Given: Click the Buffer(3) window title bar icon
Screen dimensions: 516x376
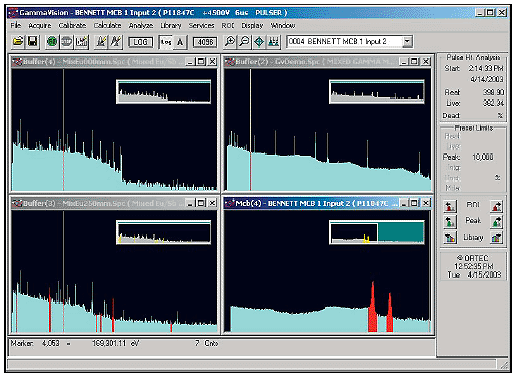Looking at the screenshot, I should click(x=17, y=203).
